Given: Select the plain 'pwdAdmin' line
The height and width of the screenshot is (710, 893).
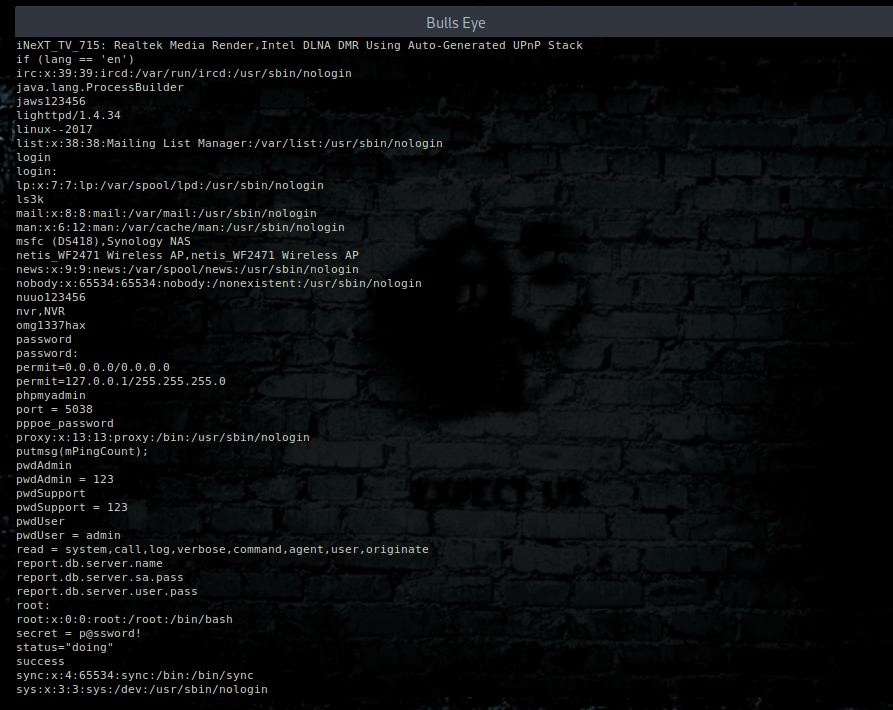Looking at the screenshot, I should pyautogui.click(x=44, y=466).
